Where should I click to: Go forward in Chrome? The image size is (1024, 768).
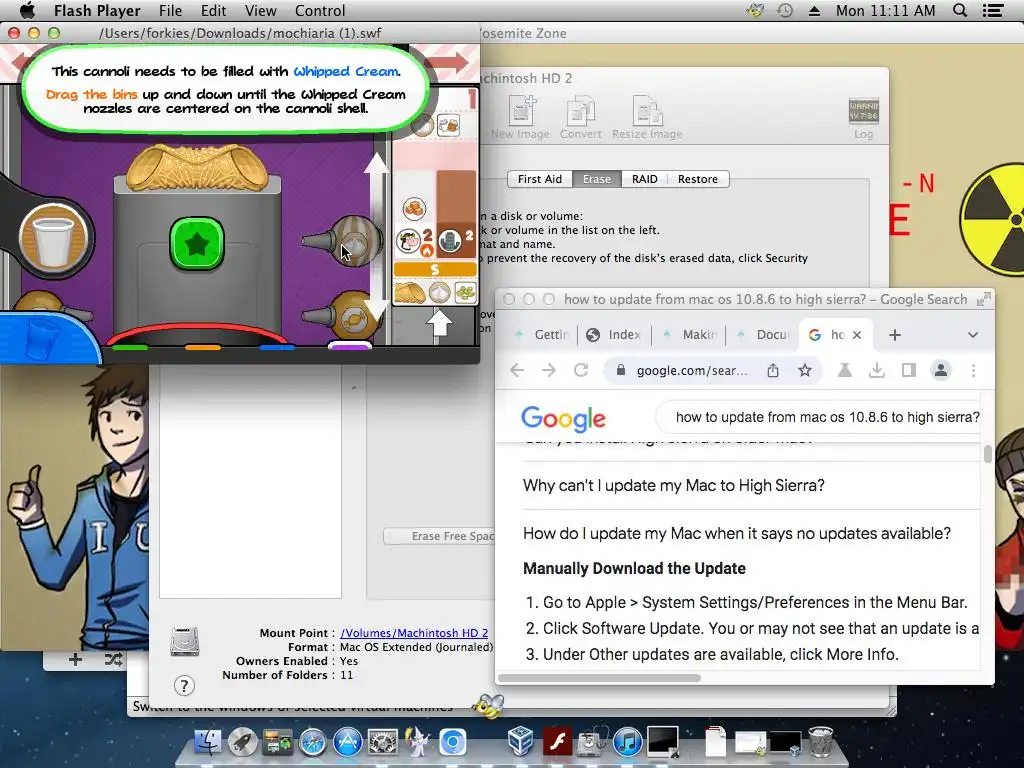pyautogui.click(x=549, y=370)
